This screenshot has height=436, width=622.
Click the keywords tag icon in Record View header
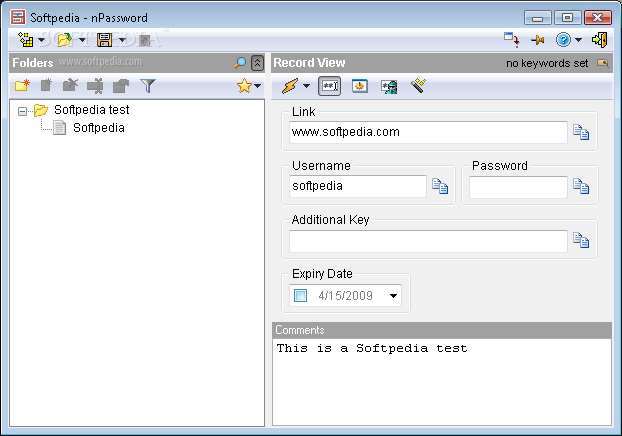coord(603,63)
